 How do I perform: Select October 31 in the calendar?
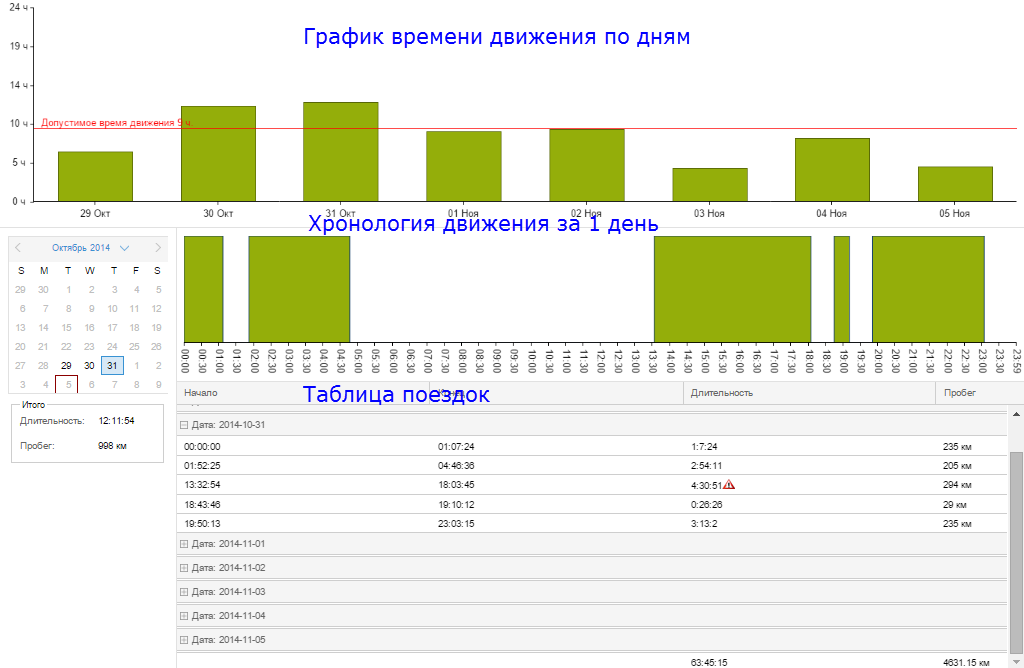pos(112,366)
